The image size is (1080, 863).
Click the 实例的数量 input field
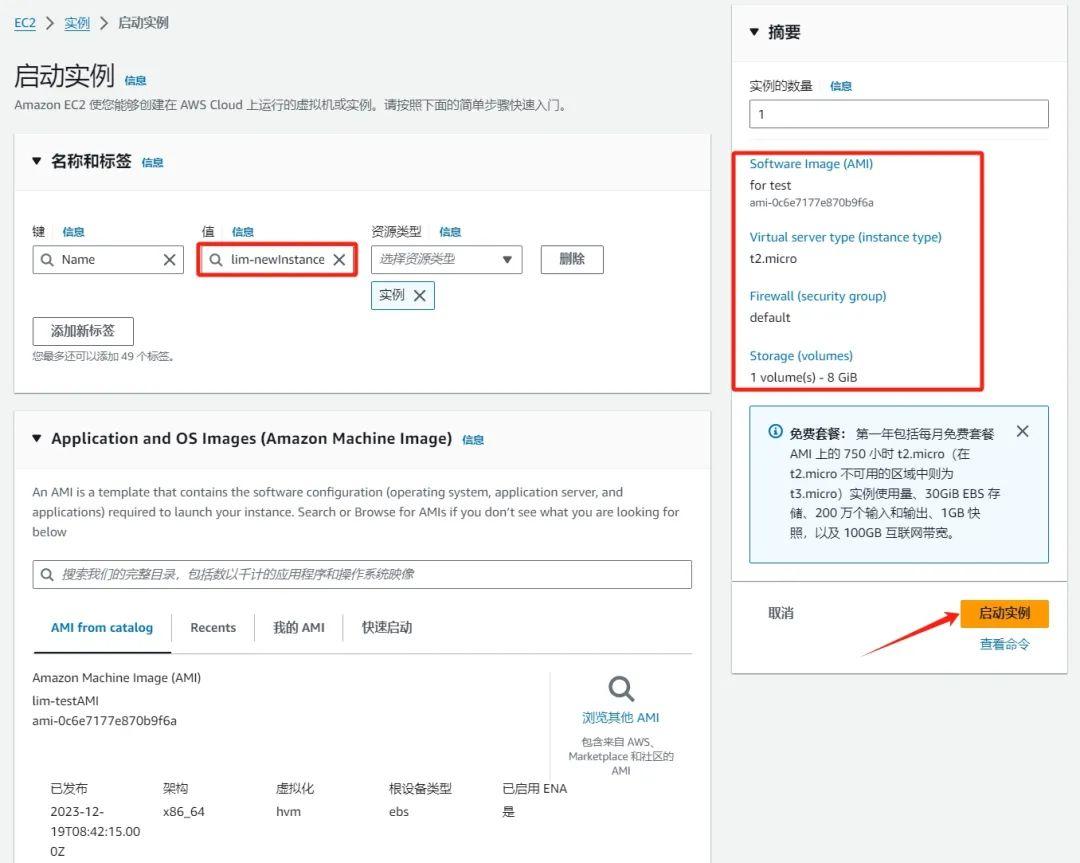click(897, 113)
